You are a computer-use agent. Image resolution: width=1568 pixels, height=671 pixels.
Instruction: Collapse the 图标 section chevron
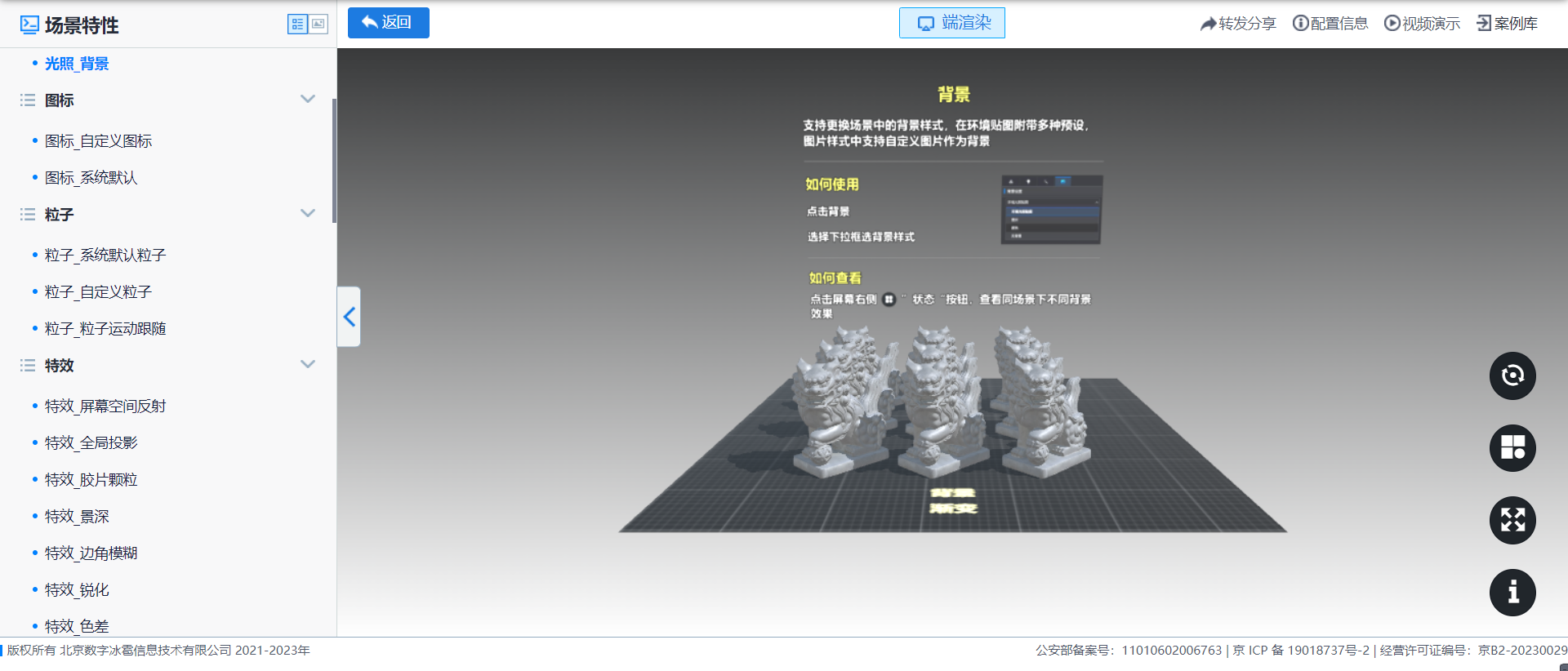coord(308,100)
